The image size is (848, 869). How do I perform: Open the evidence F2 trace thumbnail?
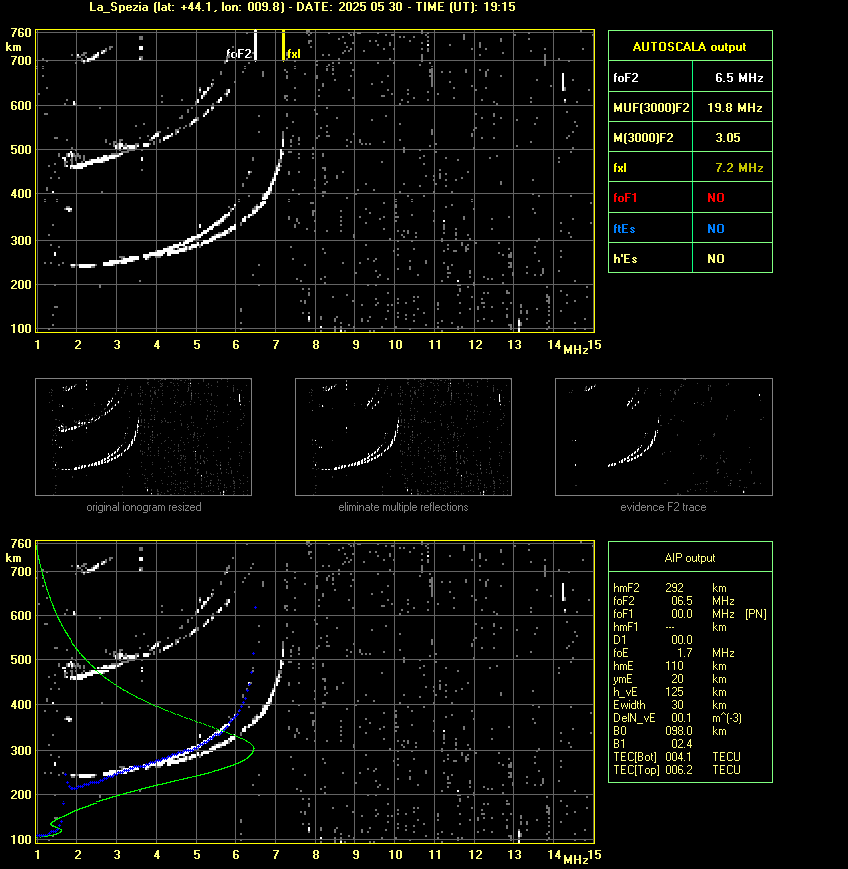click(664, 437)
